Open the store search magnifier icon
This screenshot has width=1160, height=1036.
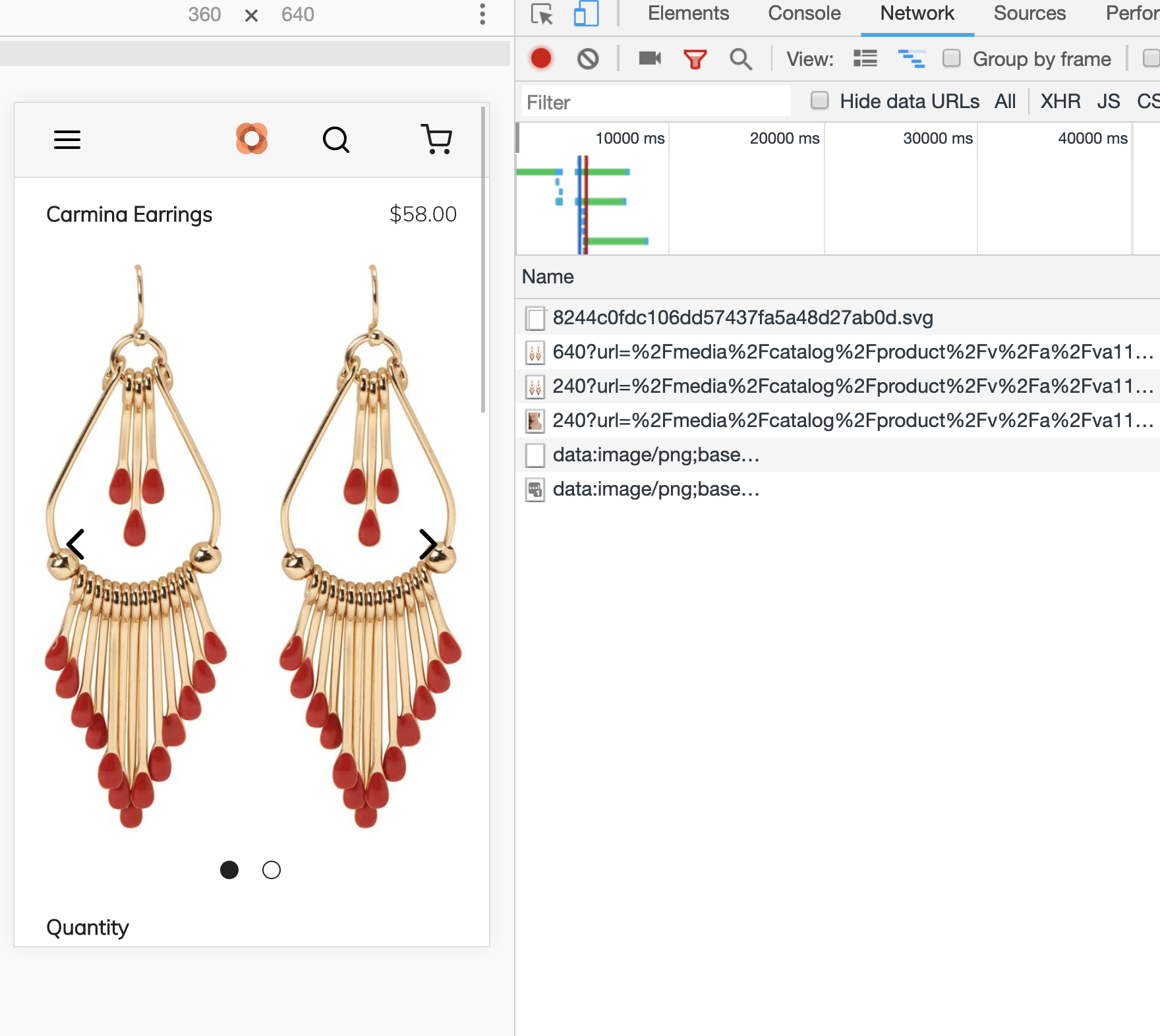pyautogui.click(x=336, y=140)
